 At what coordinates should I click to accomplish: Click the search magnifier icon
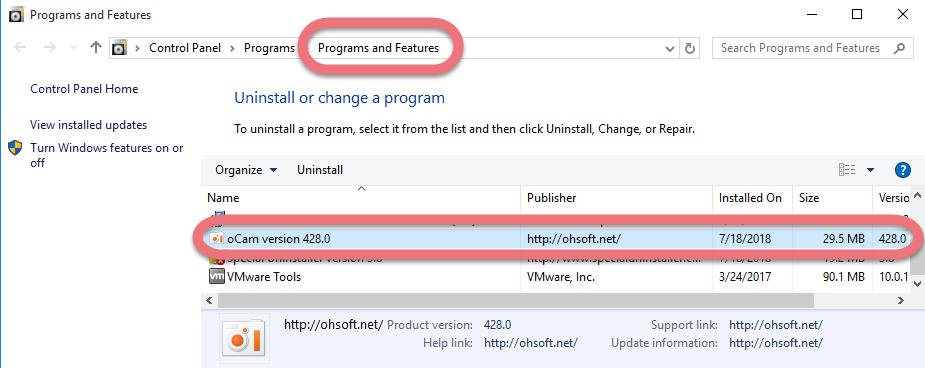tap(899, 48)
